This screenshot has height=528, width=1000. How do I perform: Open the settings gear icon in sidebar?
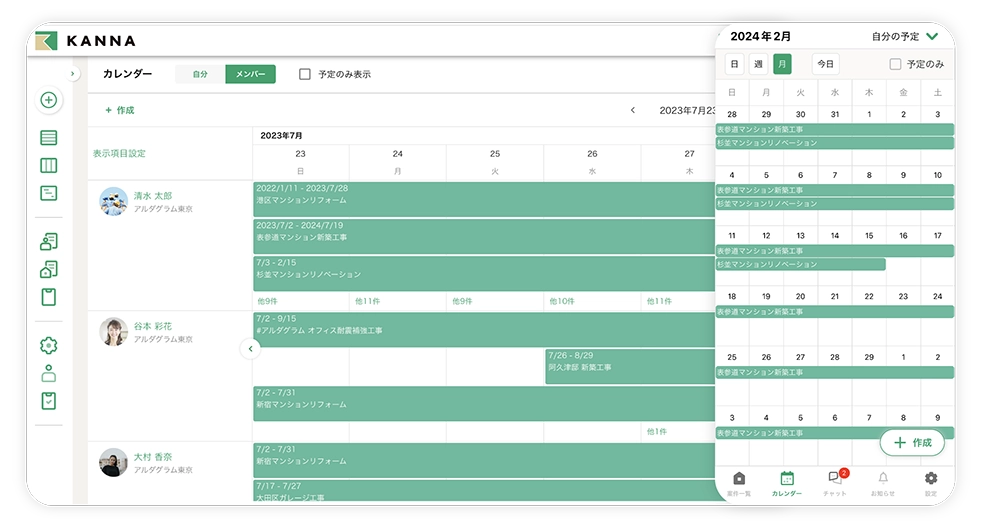pos(48,345)
